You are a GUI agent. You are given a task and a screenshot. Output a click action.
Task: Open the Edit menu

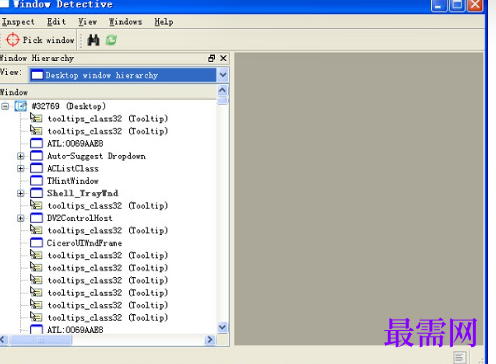tap(56, 22)
